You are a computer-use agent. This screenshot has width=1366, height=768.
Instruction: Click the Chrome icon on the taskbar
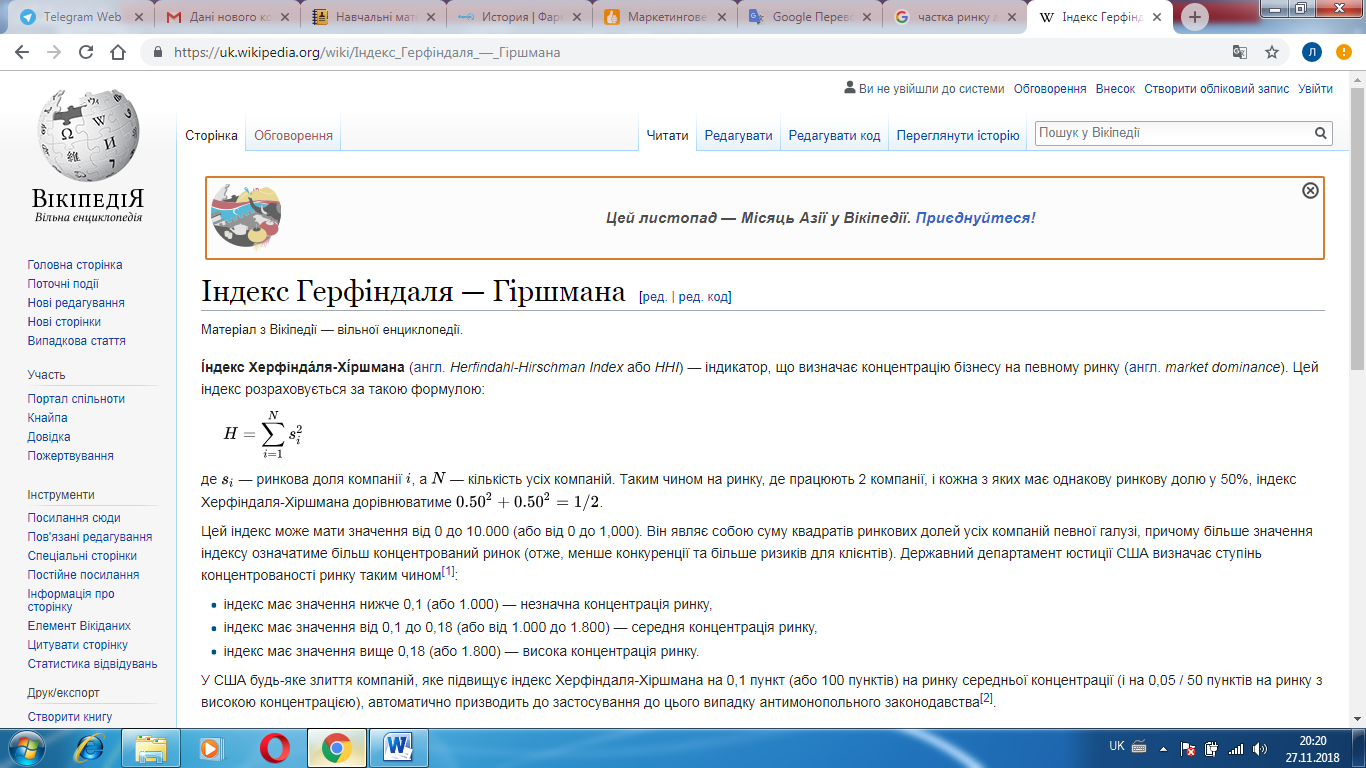[336, 748]
